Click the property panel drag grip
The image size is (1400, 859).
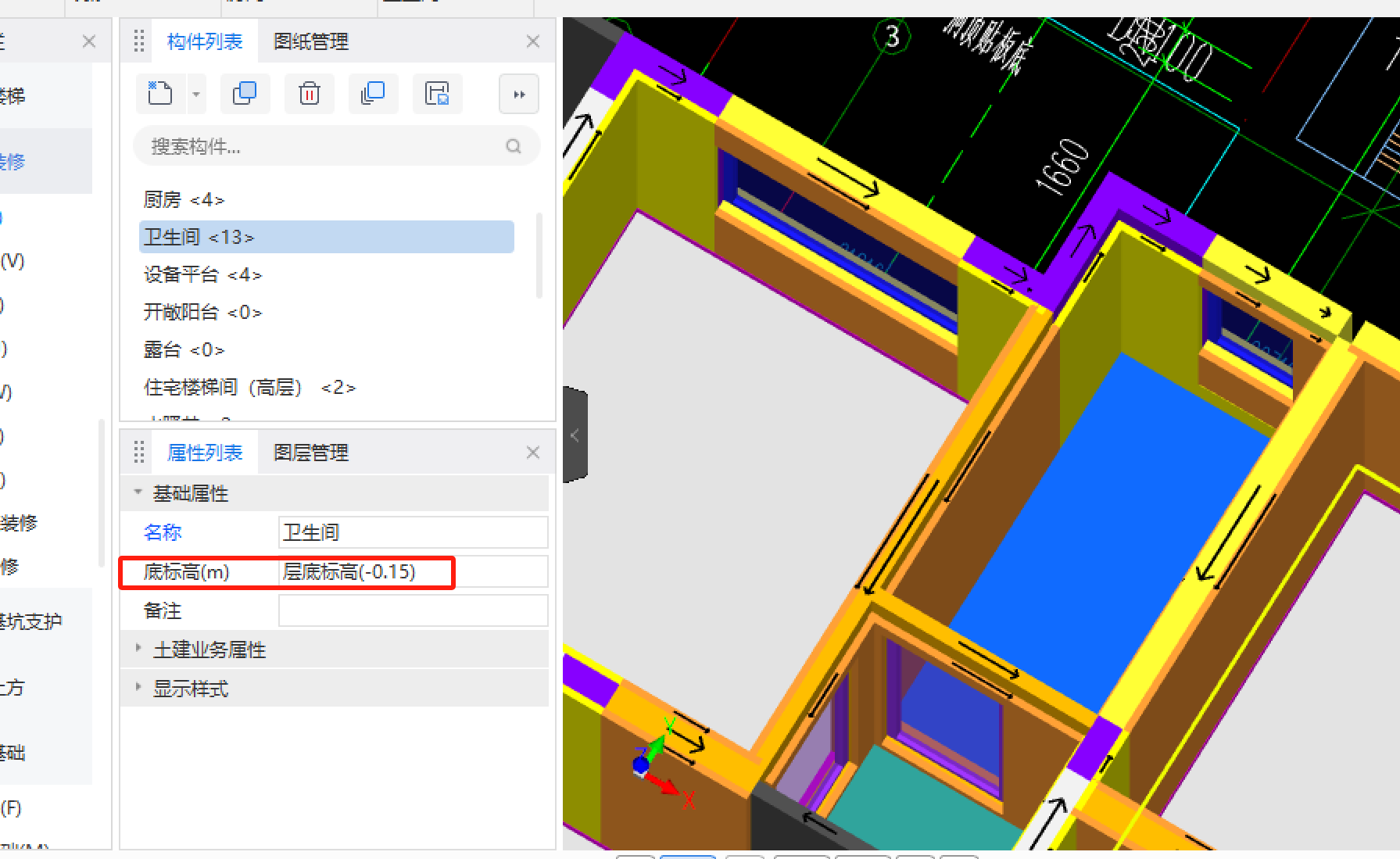(139, 453)
